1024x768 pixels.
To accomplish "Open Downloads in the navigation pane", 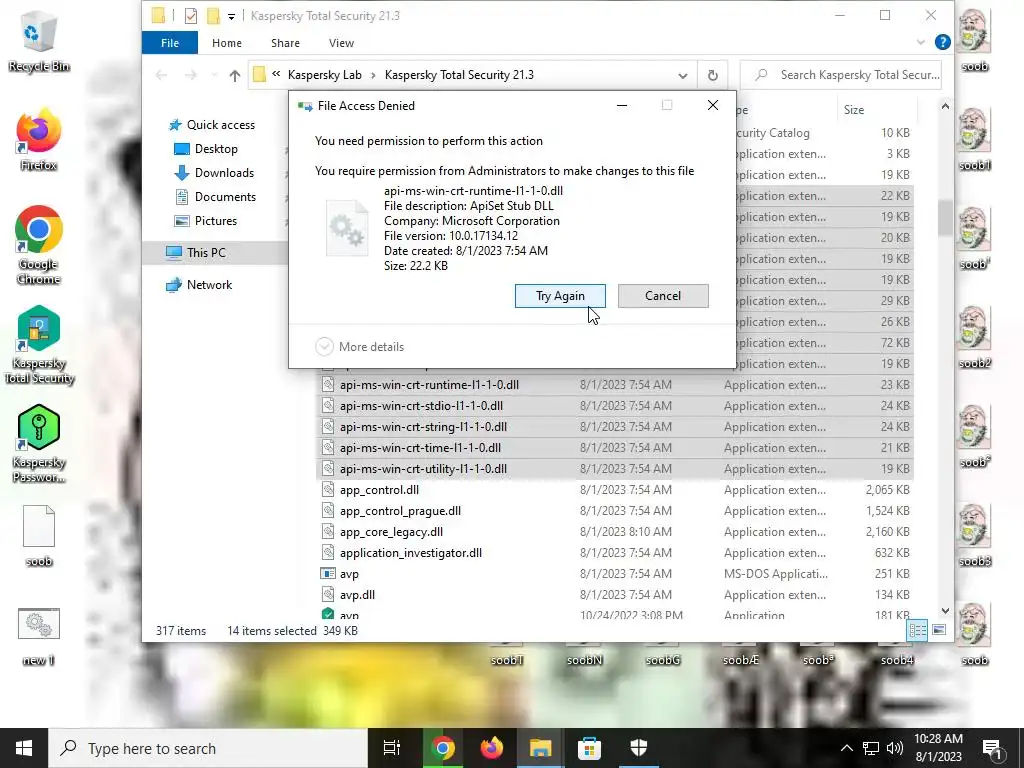I will point(214,173).
